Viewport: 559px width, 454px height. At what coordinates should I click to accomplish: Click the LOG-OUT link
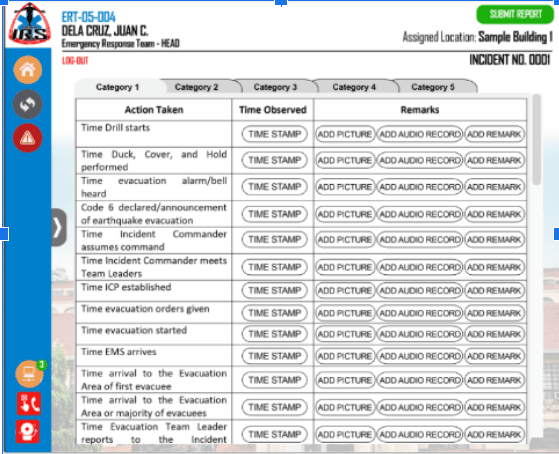pos(75,61)
